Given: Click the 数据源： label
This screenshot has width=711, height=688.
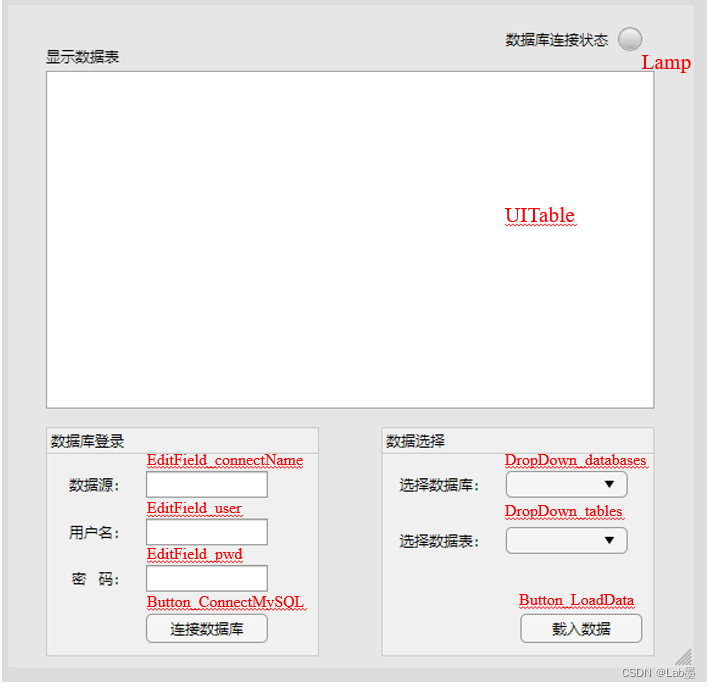Looking at the screenshot, I should pyautogui.click(x=94, y=485).
